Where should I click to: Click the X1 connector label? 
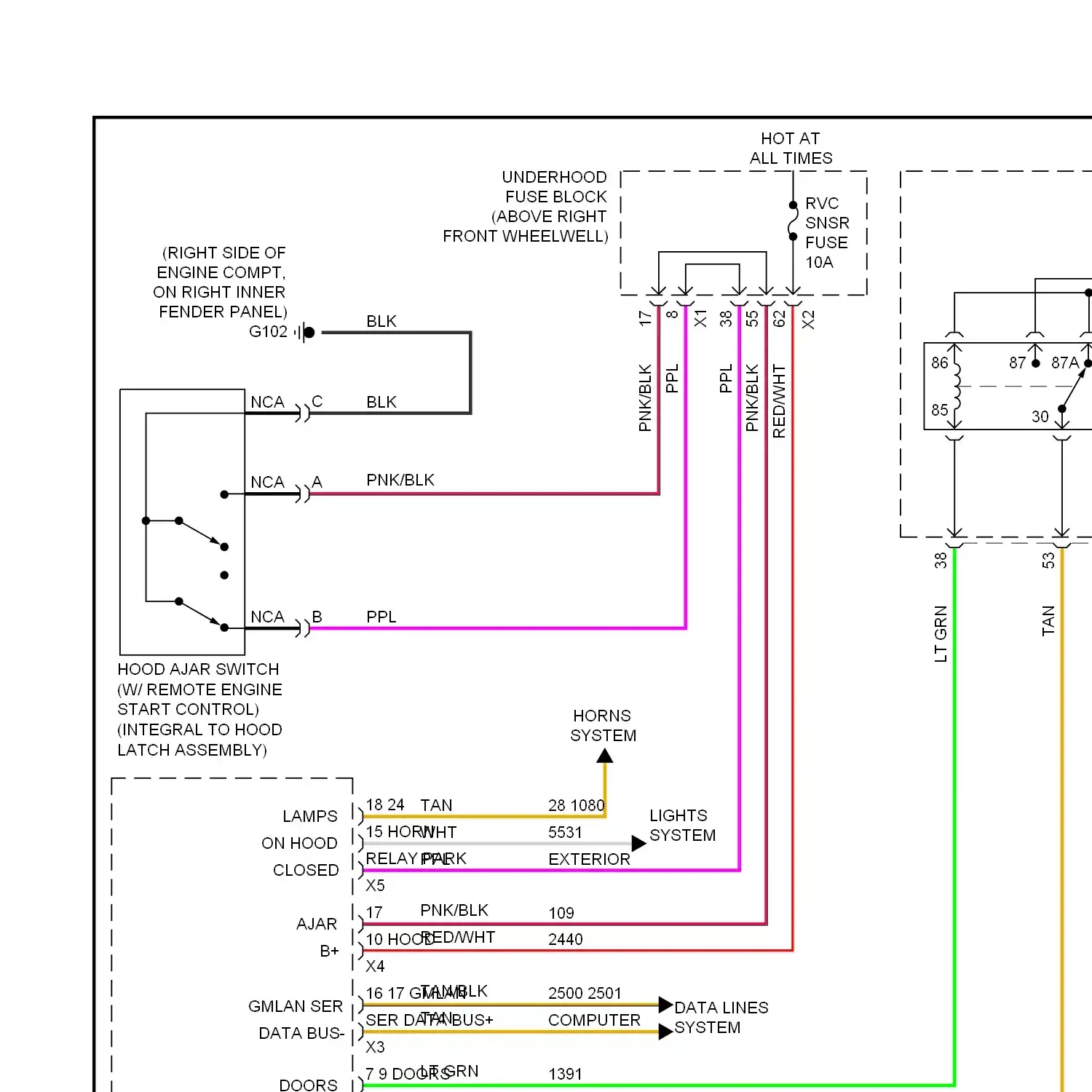click(700, 318)
